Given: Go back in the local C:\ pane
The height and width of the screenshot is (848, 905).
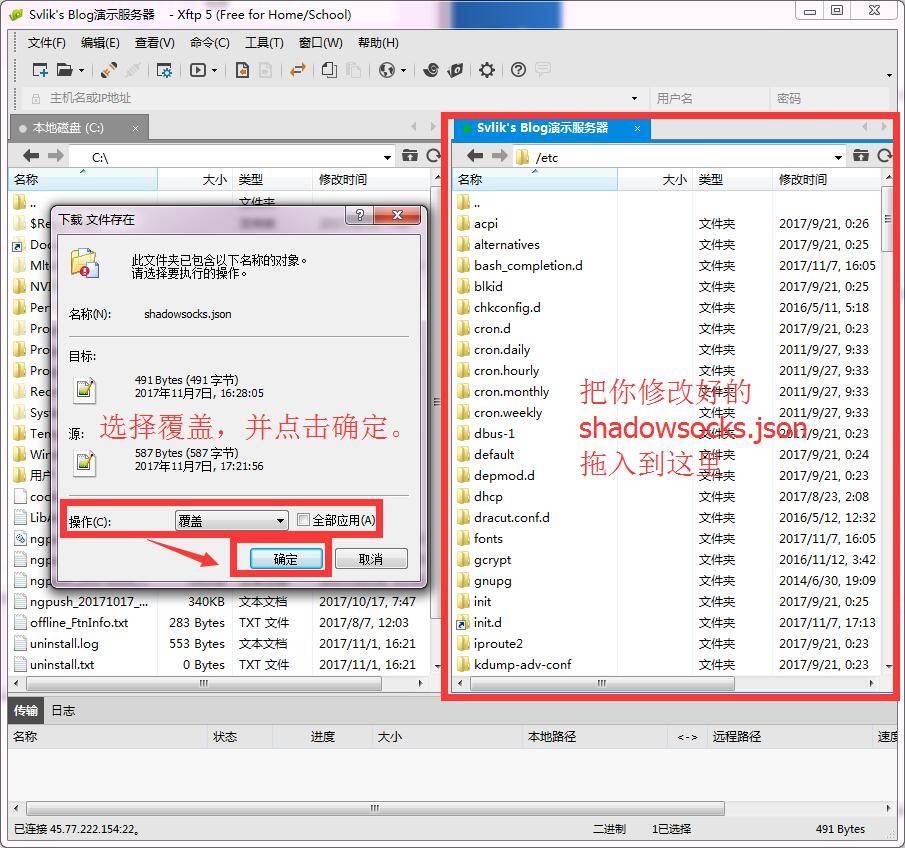Looking at the screenshot, I should click(31, 155).
